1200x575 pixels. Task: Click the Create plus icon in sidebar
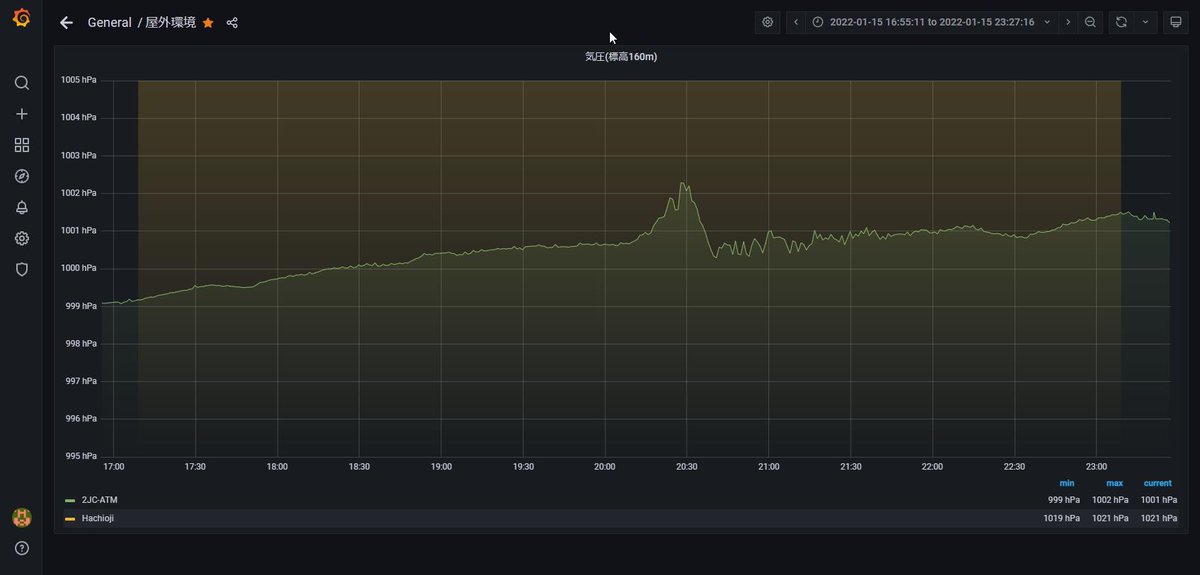tap(21, 114)
